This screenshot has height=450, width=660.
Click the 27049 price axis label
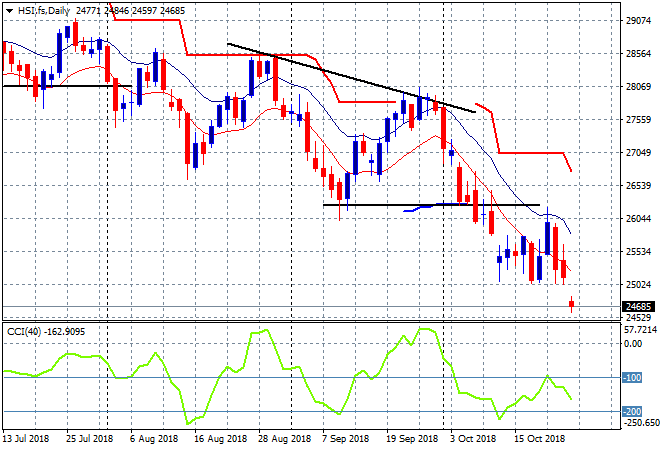pos(638,152)
